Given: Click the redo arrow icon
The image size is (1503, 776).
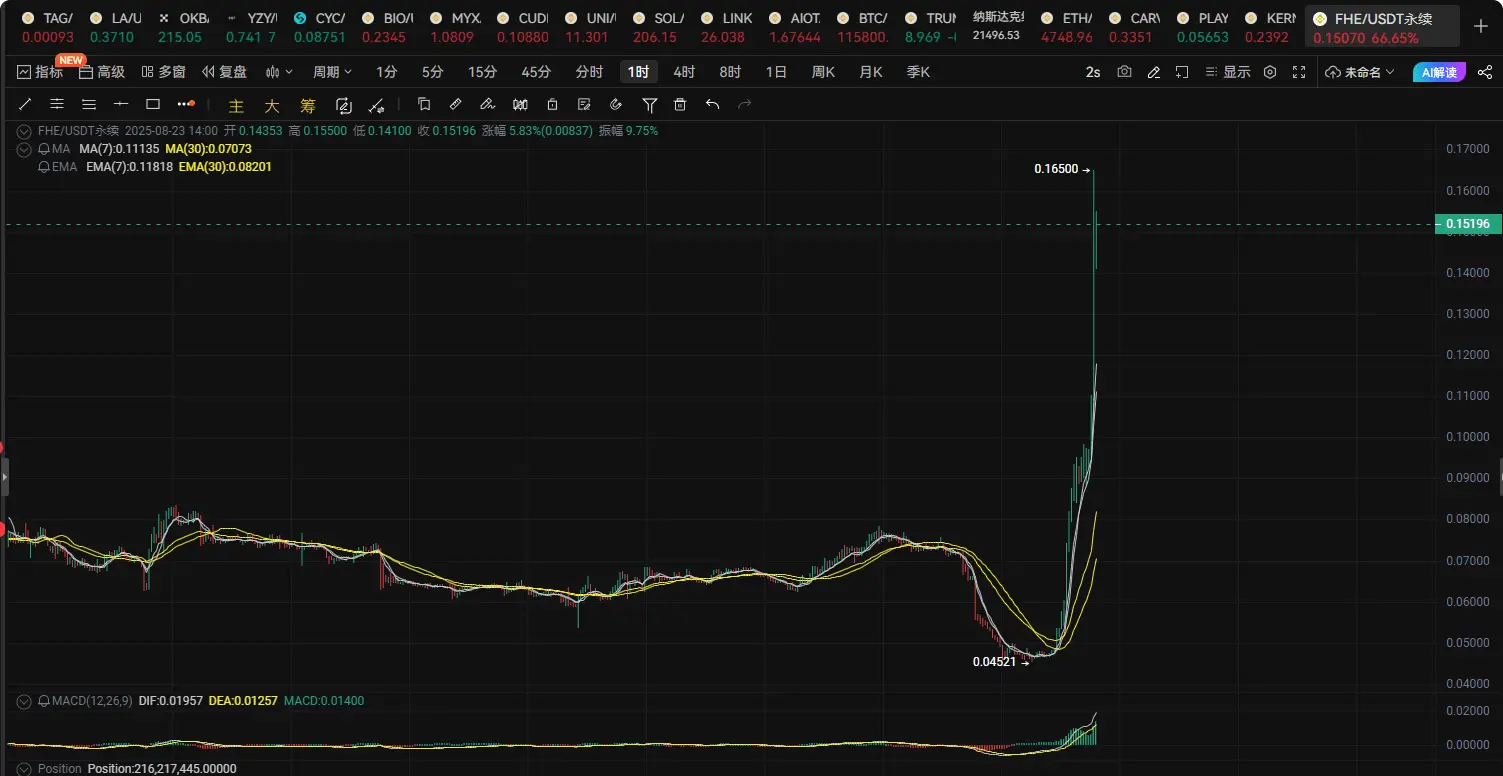Looking at the screenshot, I should (744, 104).
